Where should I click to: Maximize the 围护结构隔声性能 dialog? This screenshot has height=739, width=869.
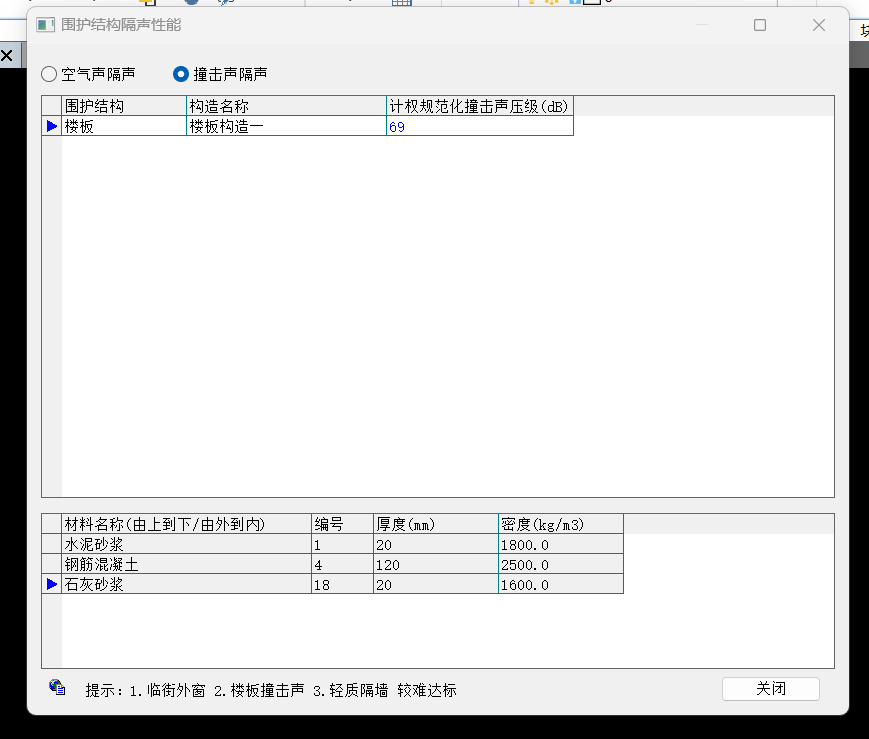coord(760,25)
